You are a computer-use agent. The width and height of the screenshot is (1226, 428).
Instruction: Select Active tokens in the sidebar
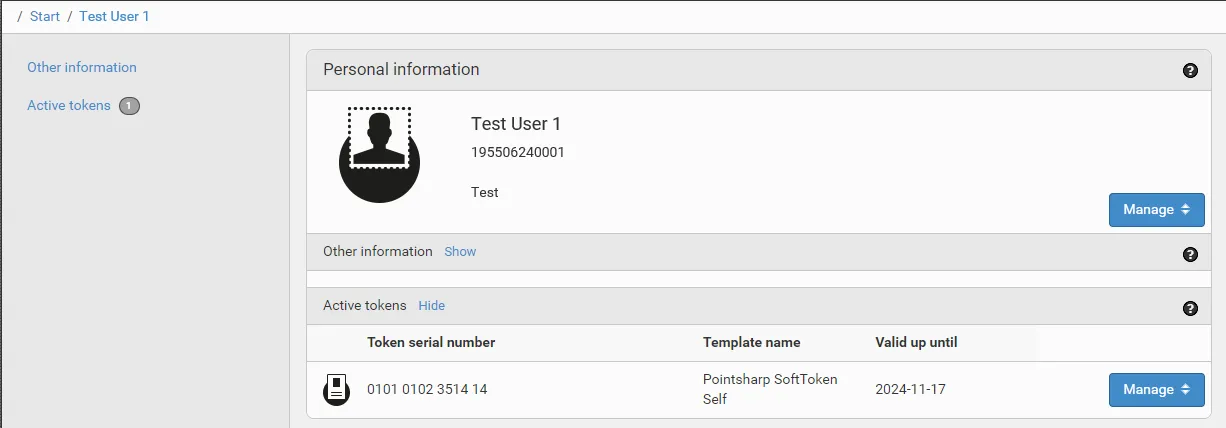(69, 106)
